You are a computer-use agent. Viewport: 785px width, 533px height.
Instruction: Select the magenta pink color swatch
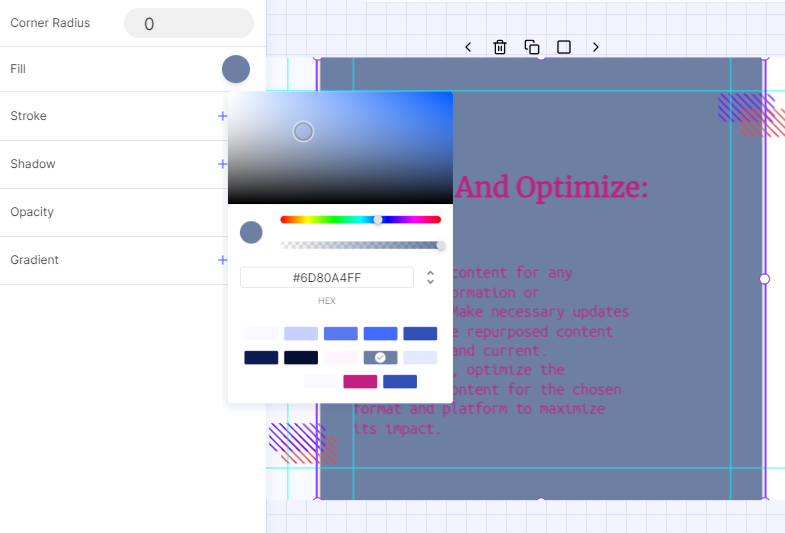click(360, 381)
